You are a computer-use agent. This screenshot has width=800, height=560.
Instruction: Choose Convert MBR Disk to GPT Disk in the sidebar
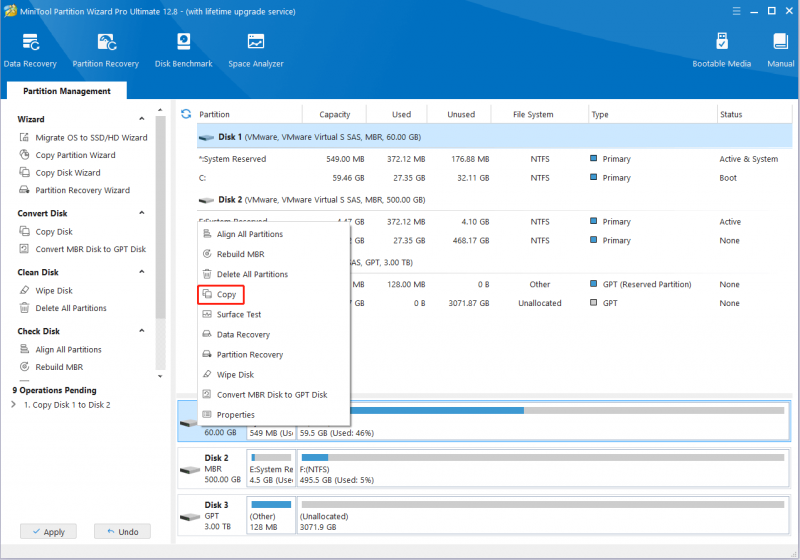(x=83, y=249)
